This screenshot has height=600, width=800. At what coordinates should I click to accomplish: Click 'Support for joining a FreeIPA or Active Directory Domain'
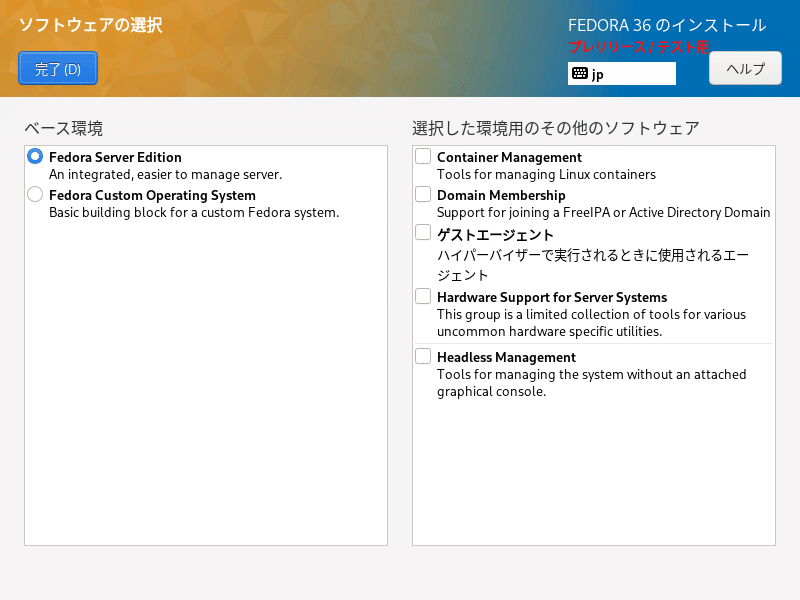(x=604, y=212)
